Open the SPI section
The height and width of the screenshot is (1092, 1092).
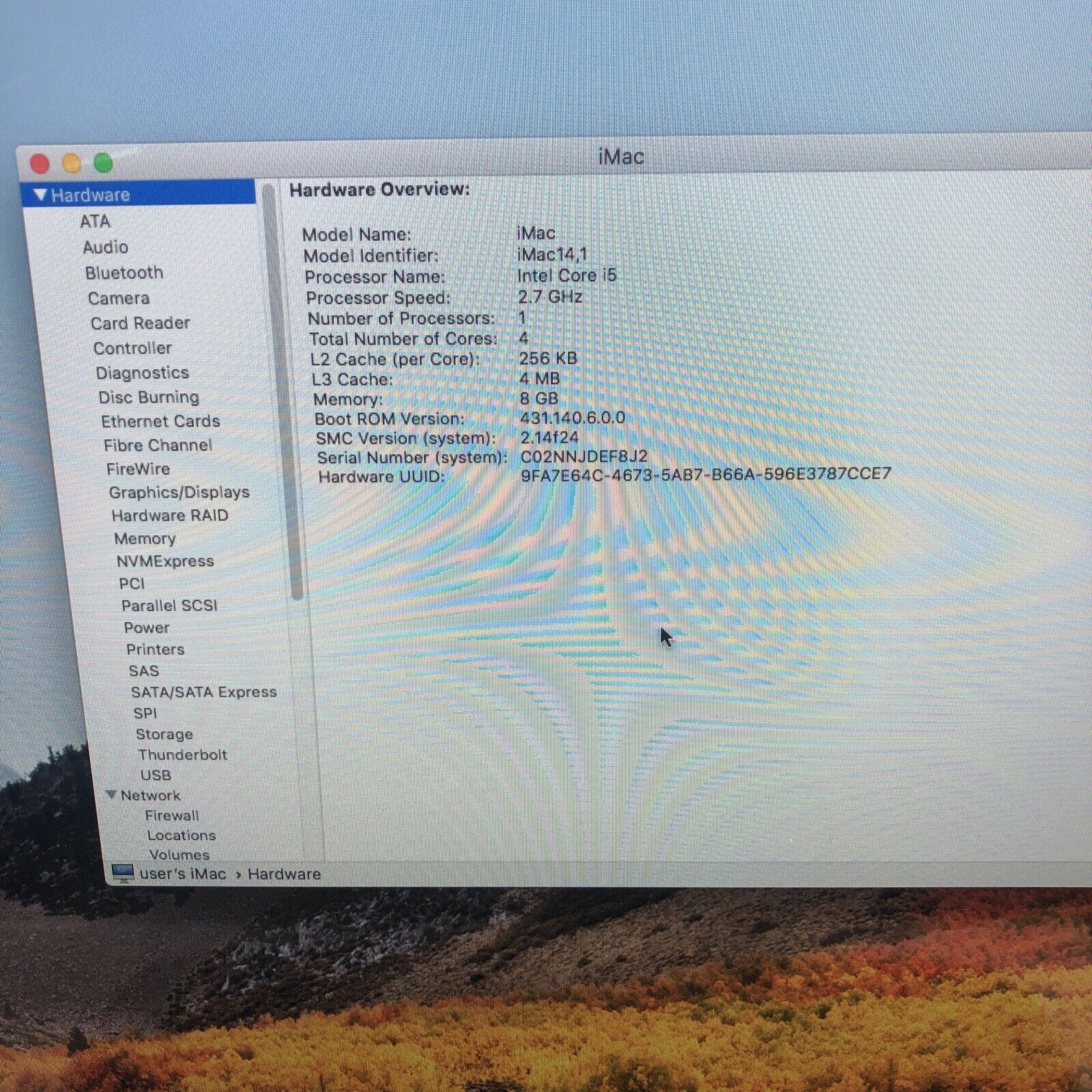145,713
